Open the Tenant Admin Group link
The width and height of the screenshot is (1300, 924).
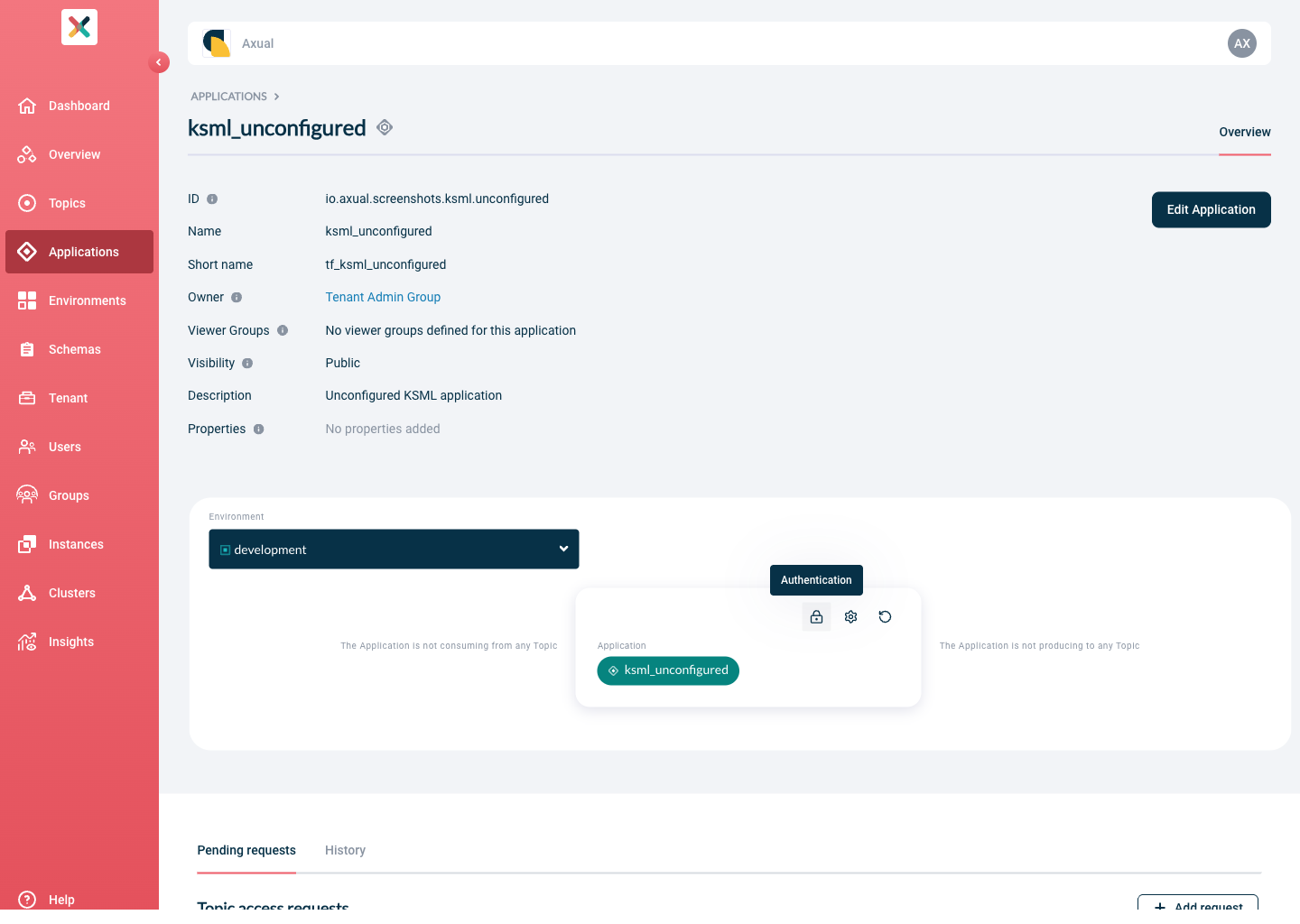[x=383, y=297]
